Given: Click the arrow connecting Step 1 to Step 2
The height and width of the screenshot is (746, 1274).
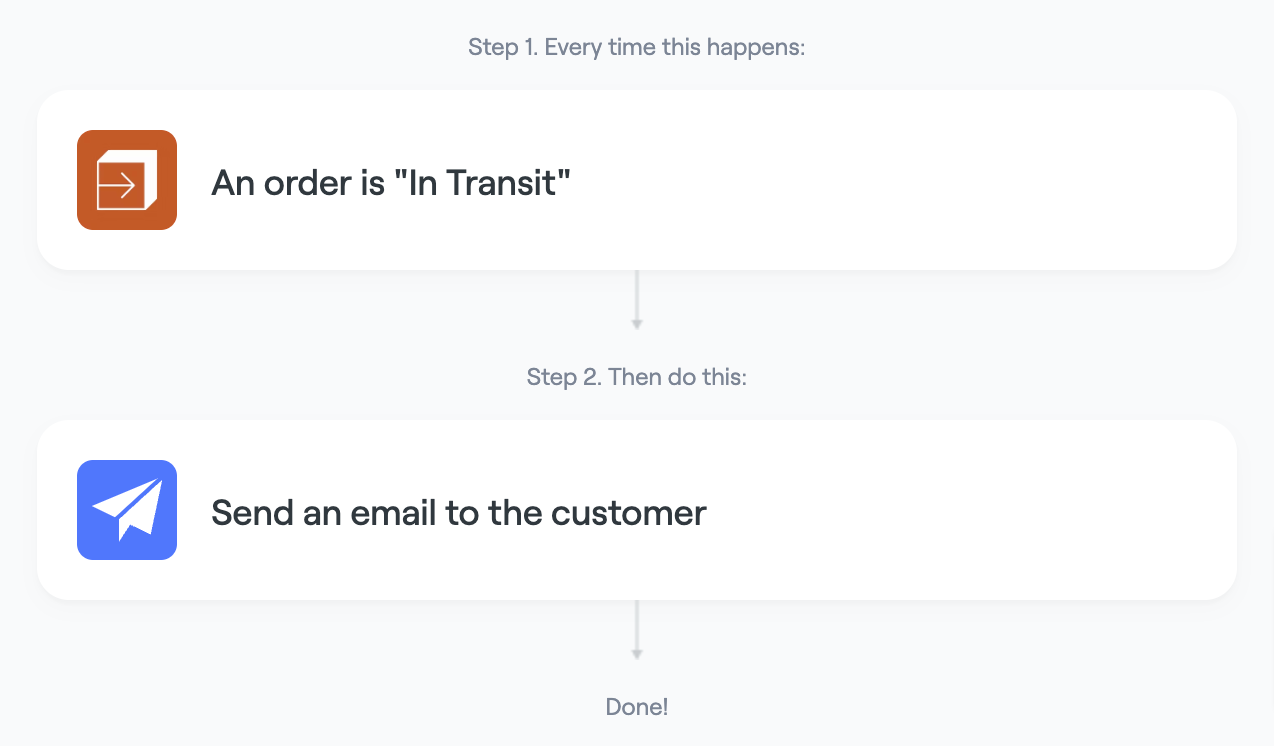Looking at the screenshot, I should (x=637, y=299).
